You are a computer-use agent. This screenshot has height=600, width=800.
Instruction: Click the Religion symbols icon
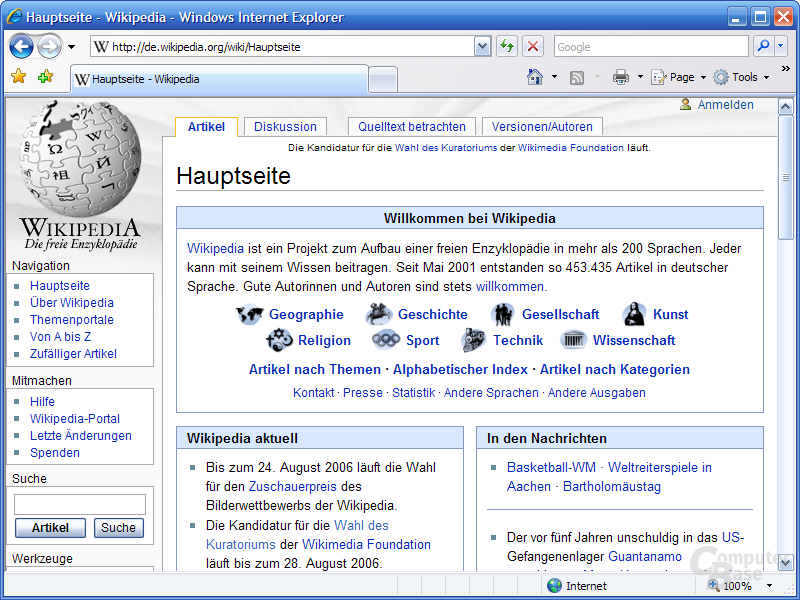[279, 340]
